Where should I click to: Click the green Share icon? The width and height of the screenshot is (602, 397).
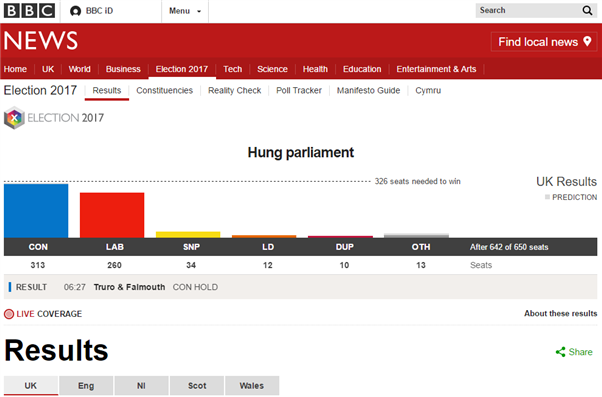click(x=561, y=352)
